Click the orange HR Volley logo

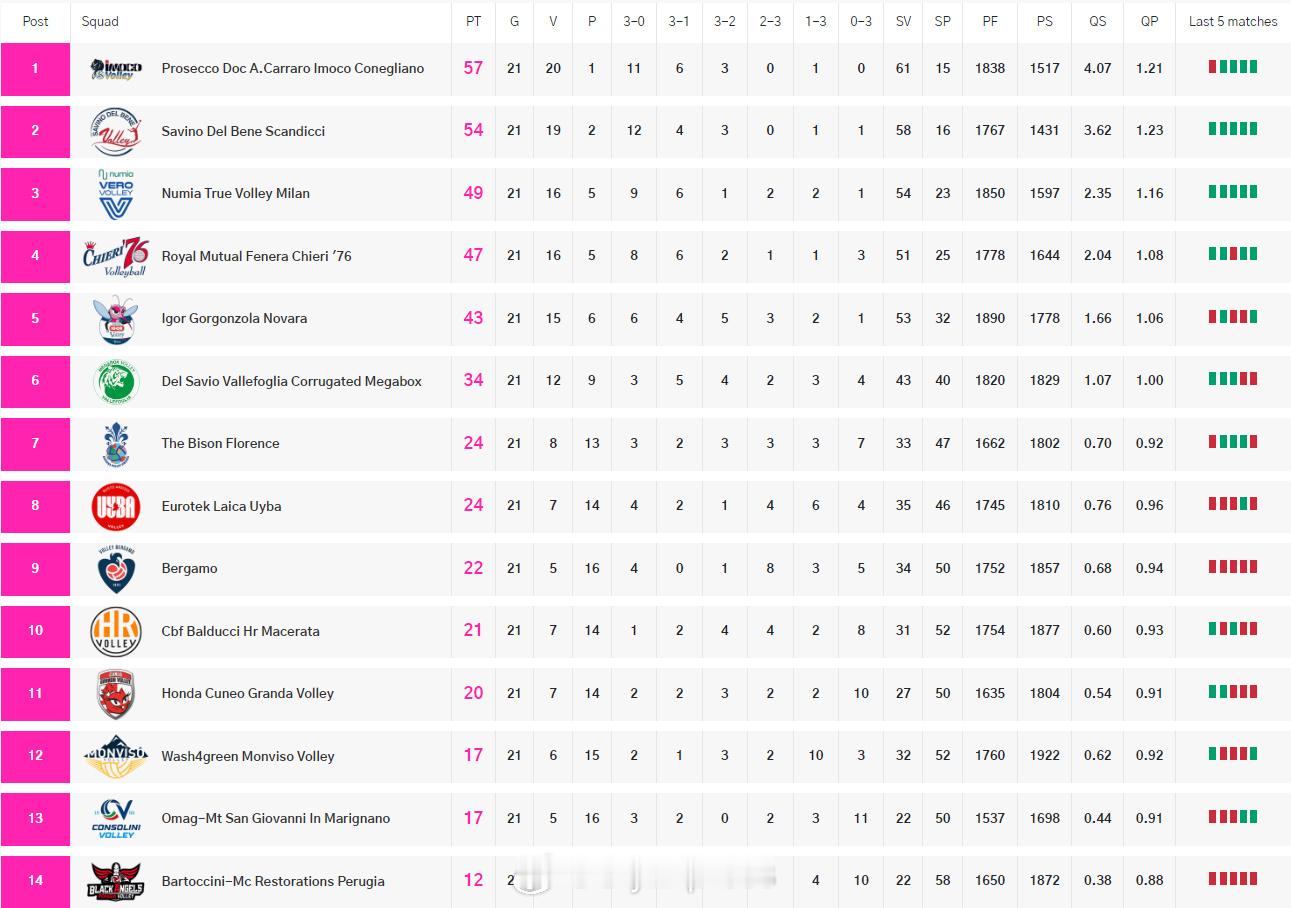pos(116,631)
